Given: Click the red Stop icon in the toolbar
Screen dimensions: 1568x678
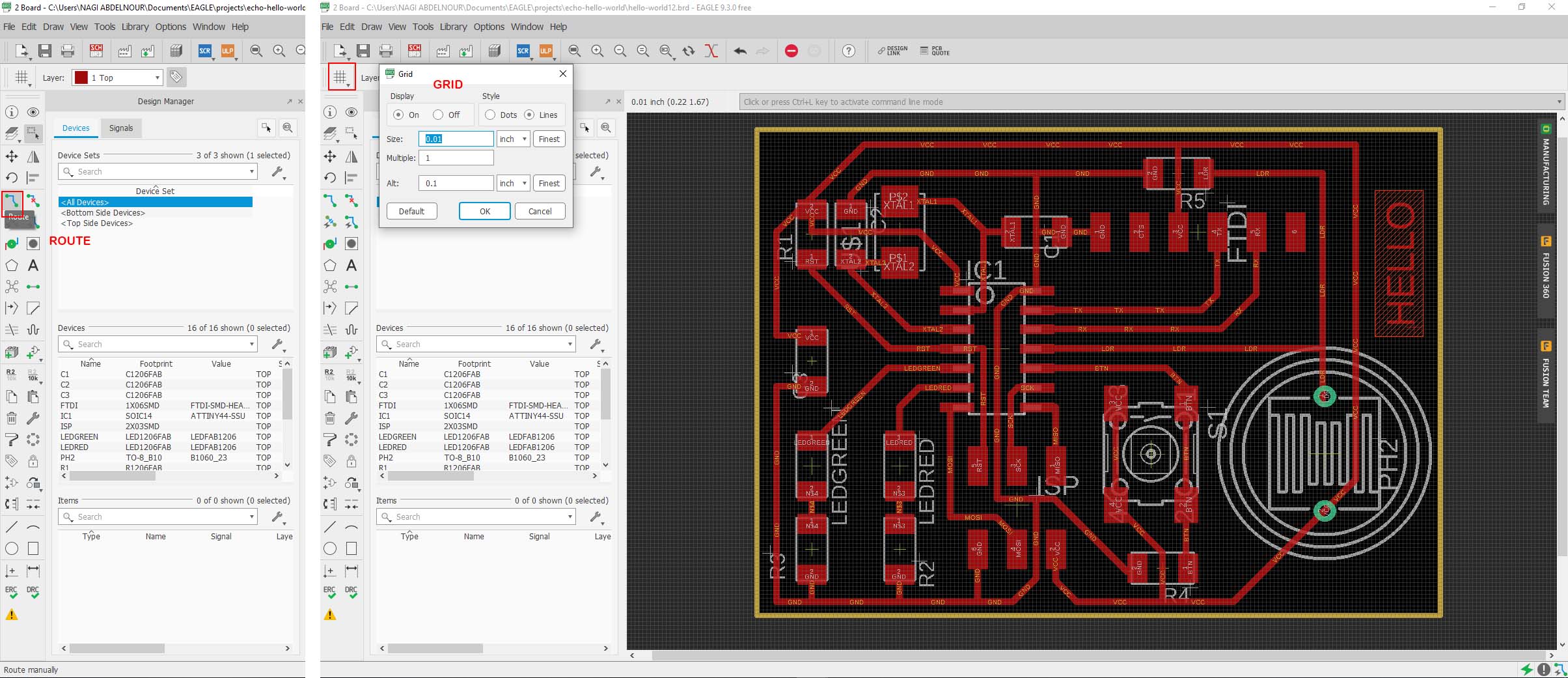Looking at the screenshot, I should coord(791,51).
